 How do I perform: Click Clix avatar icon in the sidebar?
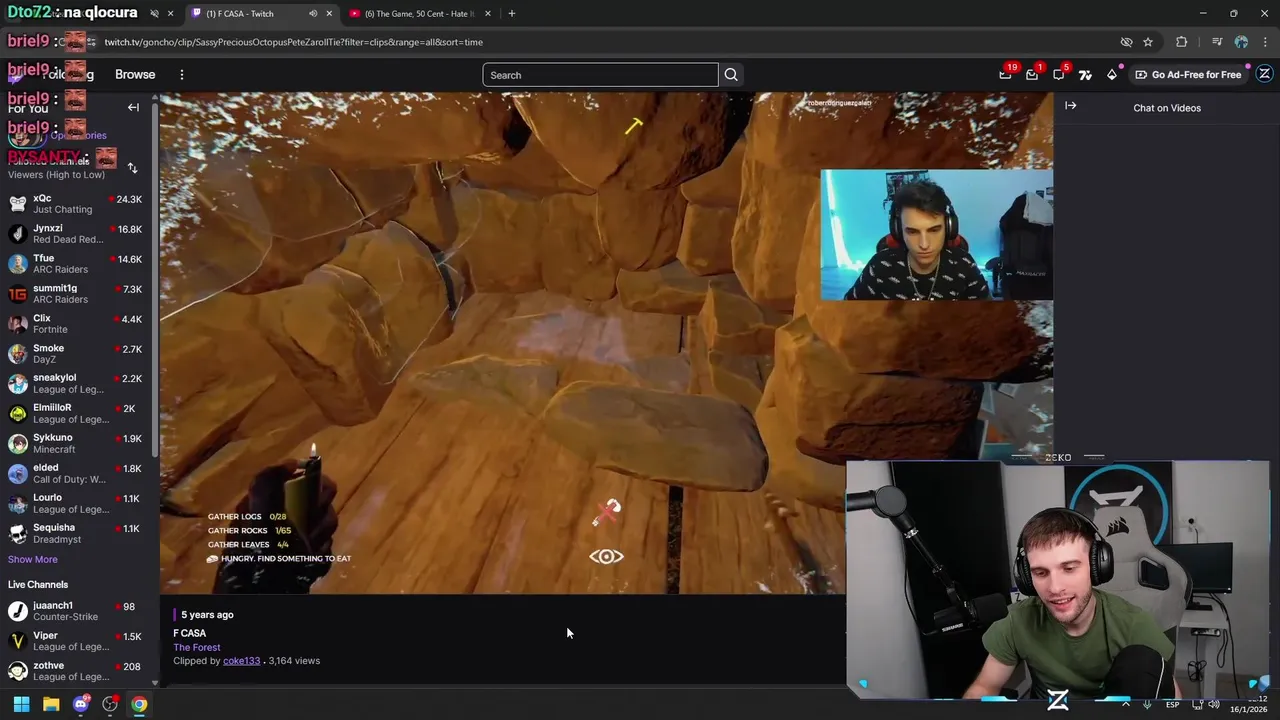tap(17, 324)
